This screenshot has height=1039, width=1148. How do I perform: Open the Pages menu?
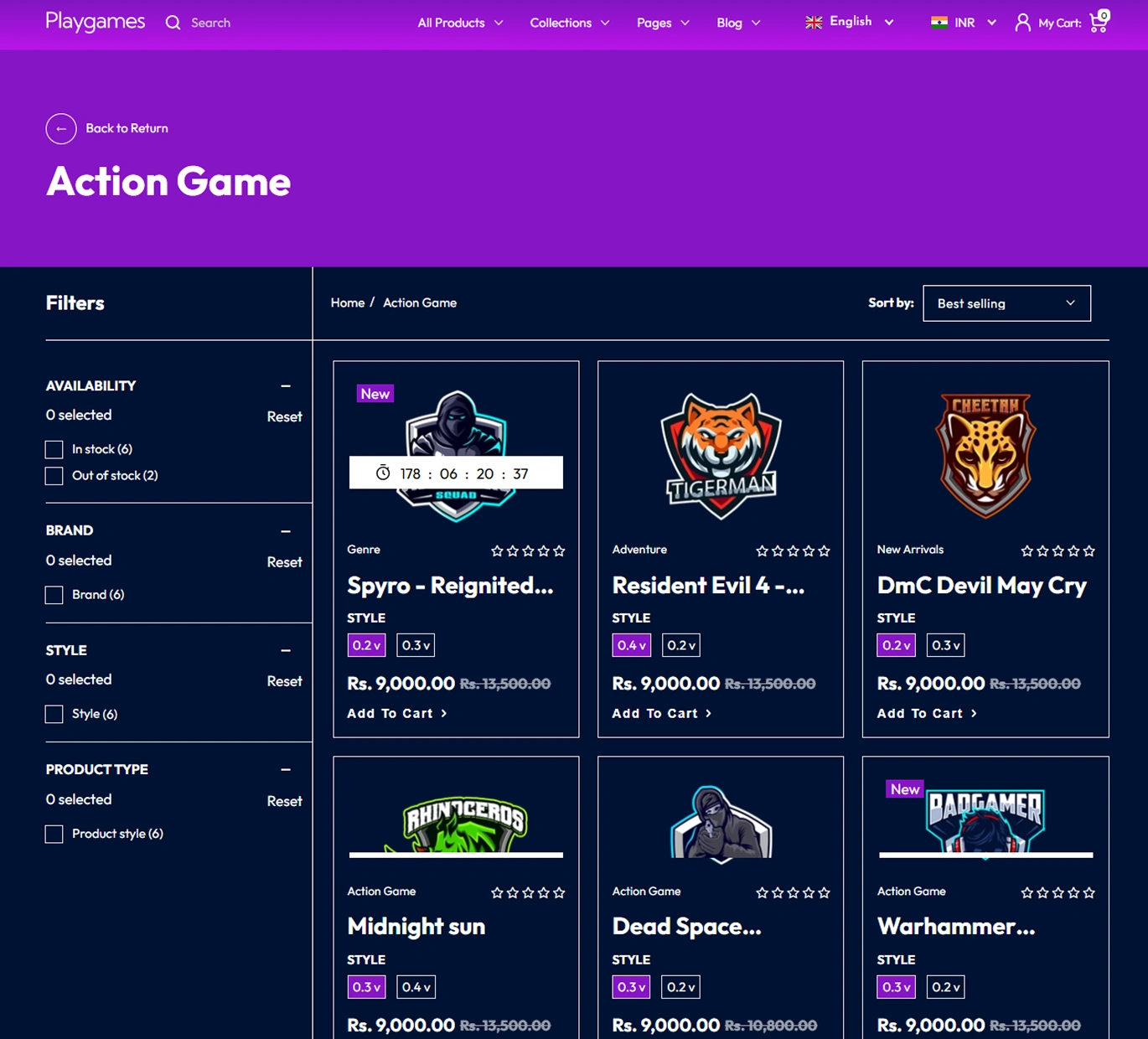663,23
